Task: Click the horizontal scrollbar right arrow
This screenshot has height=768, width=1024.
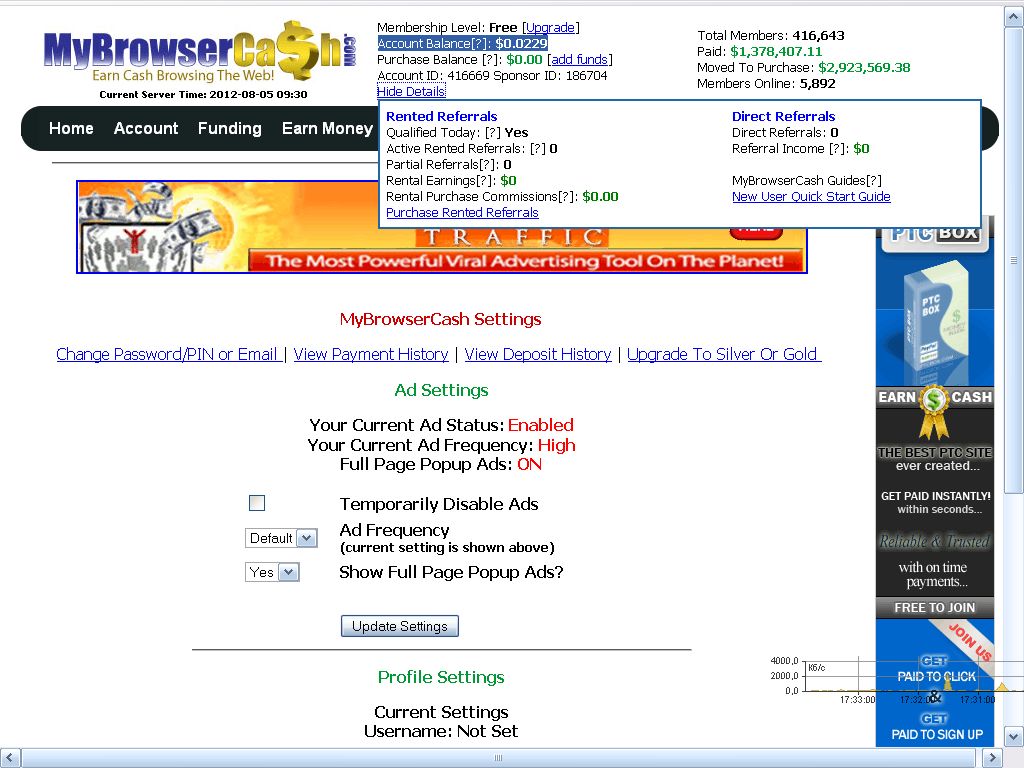Action: pos(993,758)
